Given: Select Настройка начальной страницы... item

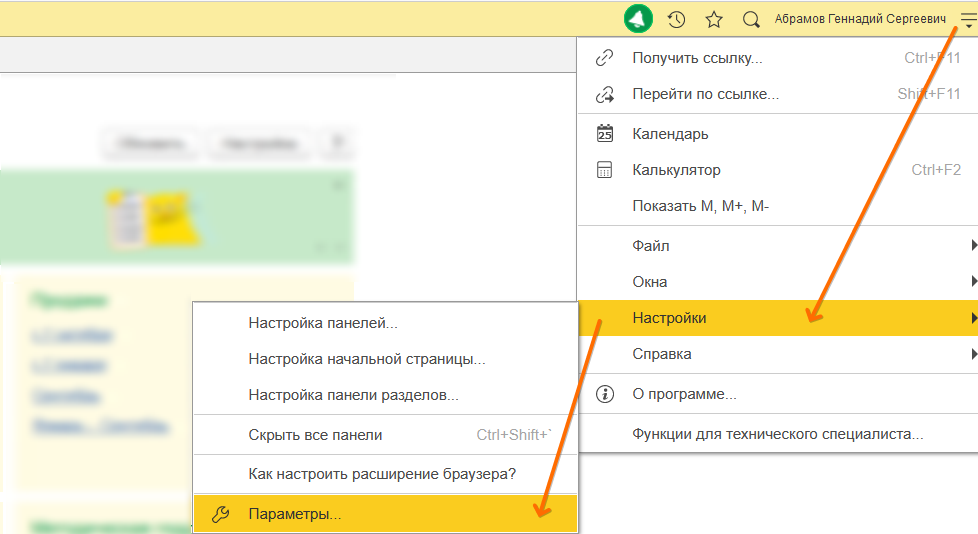Looking at the screenshot, I should pos(385,359).
